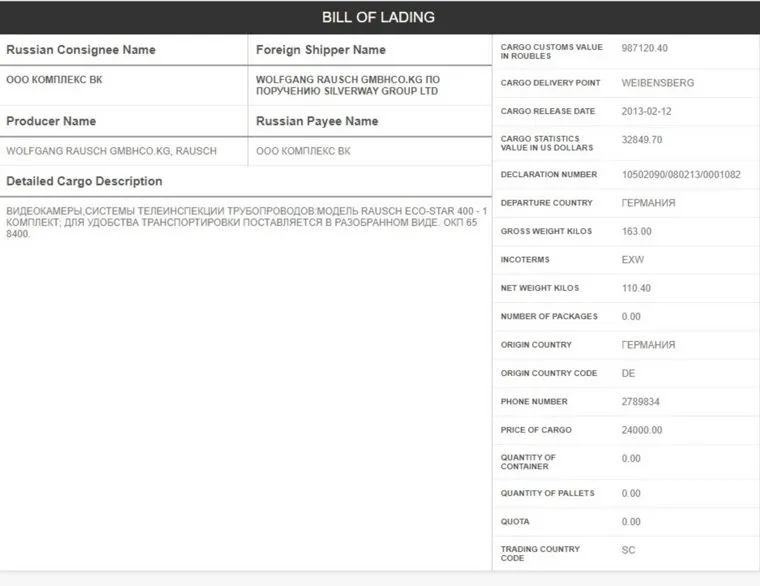
Task: Select the cargo release date 2013-02-12
Action: [646, 111]
